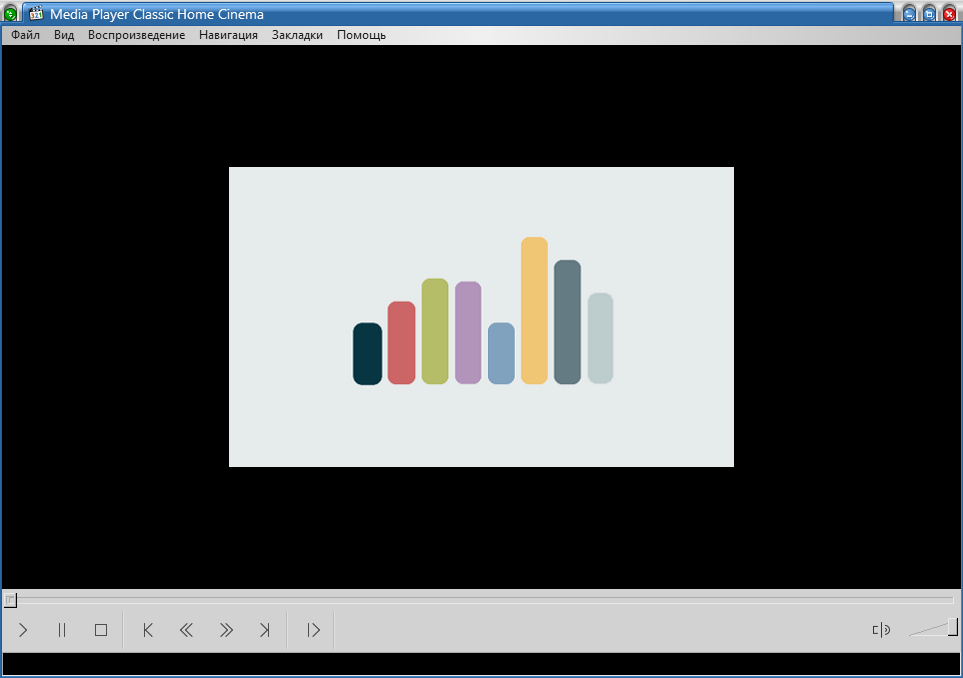Click the seek bar thumb

point(10,600)
